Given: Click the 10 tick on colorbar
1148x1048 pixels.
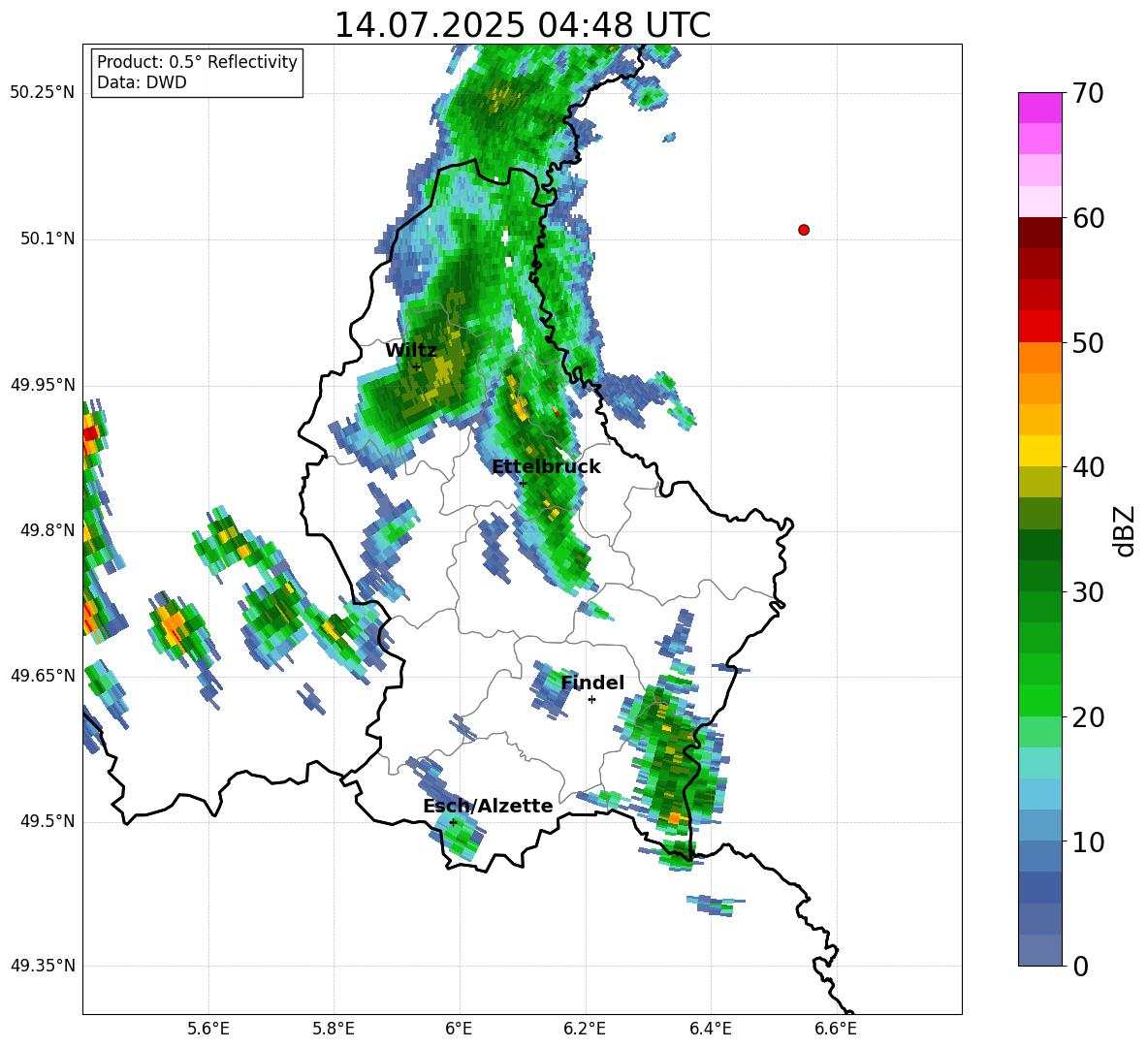Looking at the screenshot, I should (x=1088, y=842).
